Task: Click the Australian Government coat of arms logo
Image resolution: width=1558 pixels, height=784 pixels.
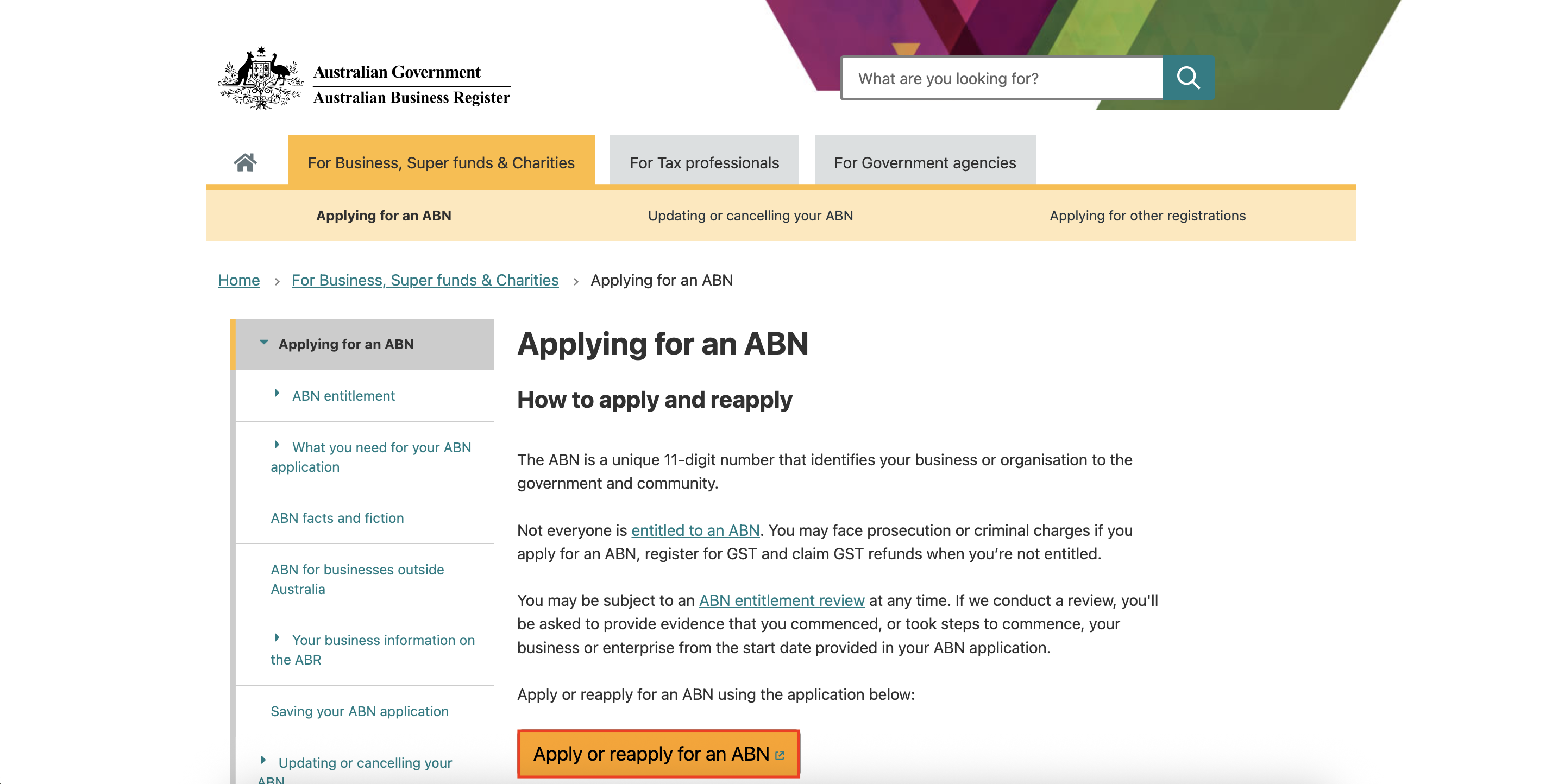Action: tap(261, 79)
